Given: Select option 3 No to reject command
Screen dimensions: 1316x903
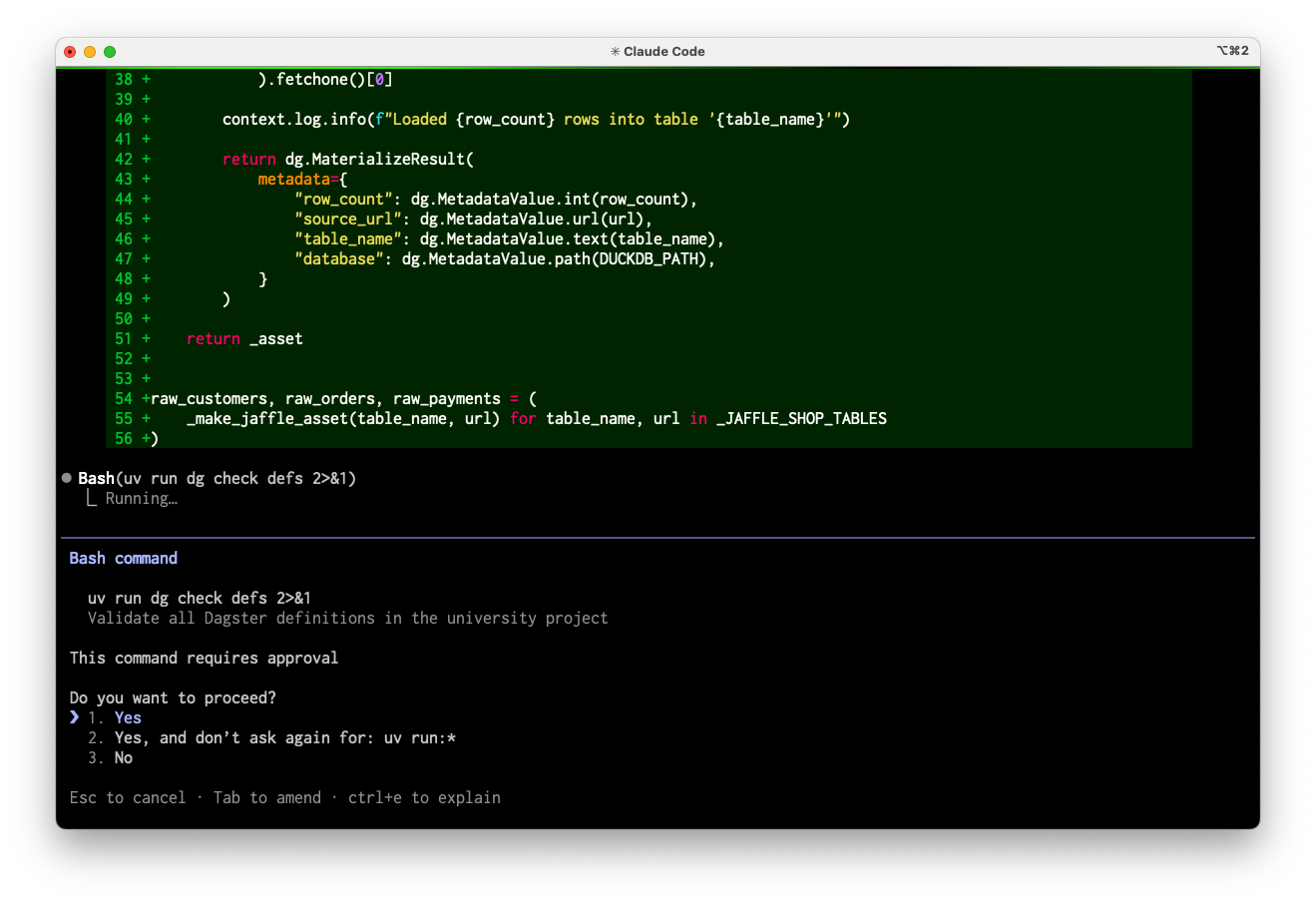Looking at the screenshot, I should (123, 757).
